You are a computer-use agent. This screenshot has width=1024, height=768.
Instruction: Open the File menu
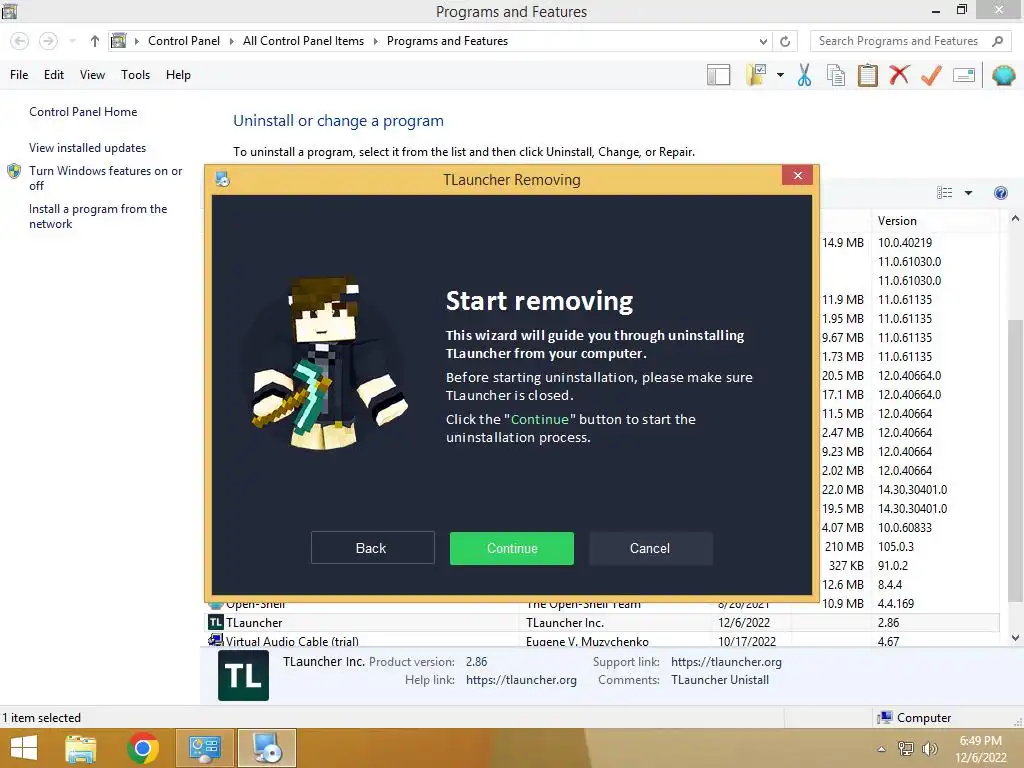pos(19,75)
